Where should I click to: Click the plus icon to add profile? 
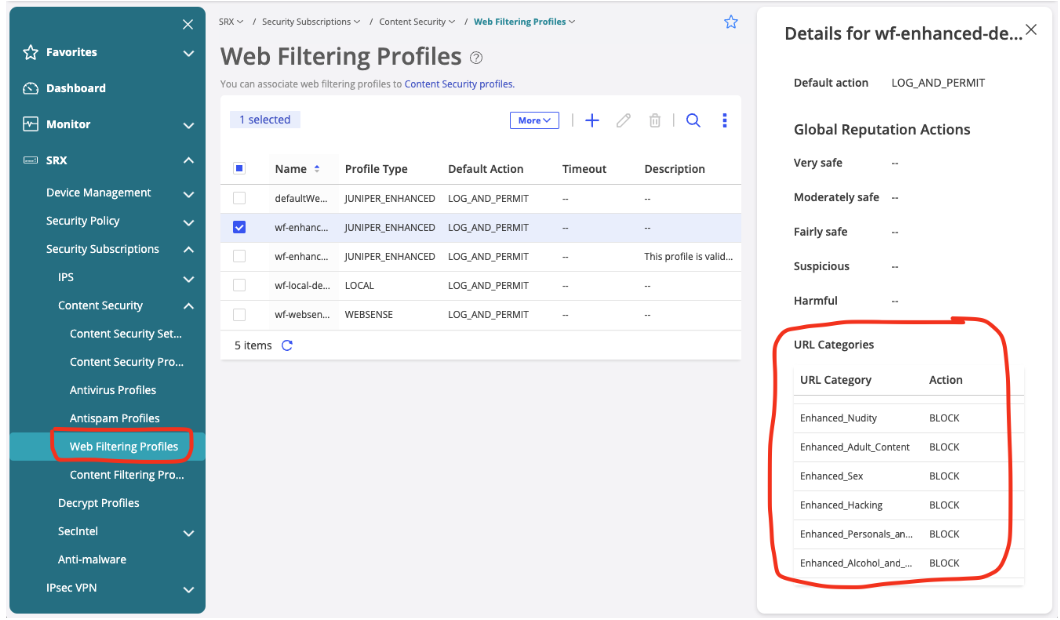point(592,121)
